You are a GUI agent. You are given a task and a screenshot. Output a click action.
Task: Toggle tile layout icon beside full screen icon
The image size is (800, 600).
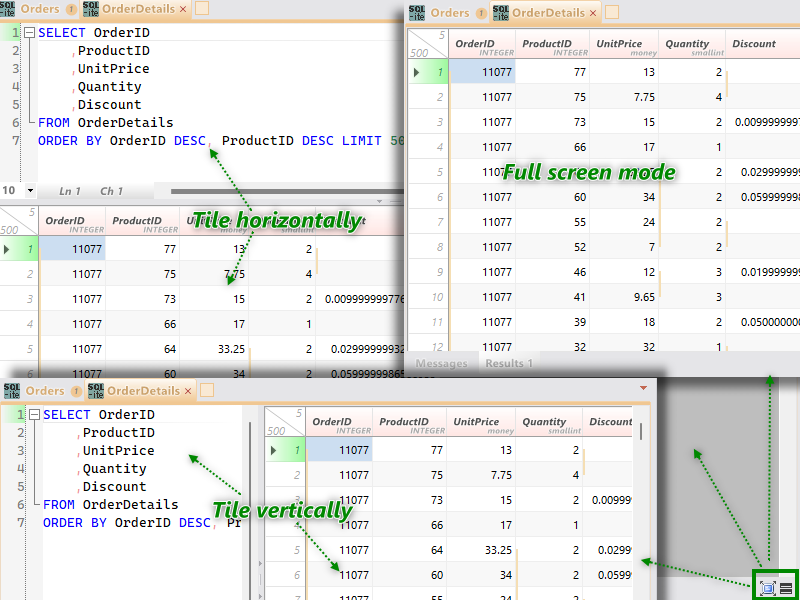pos(786,589)
